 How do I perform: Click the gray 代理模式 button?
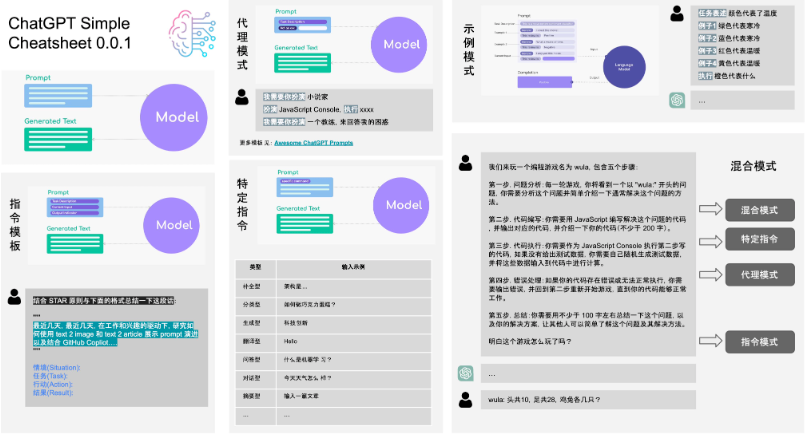pyautogui.click(x=760, y=275)
